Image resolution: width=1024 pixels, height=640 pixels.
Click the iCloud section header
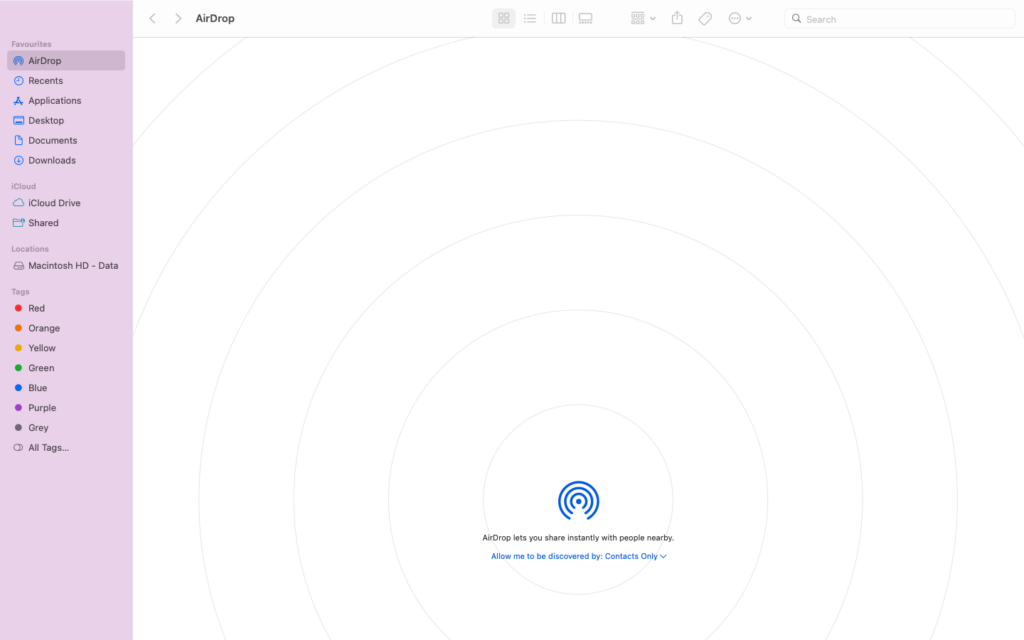point(24,186)
